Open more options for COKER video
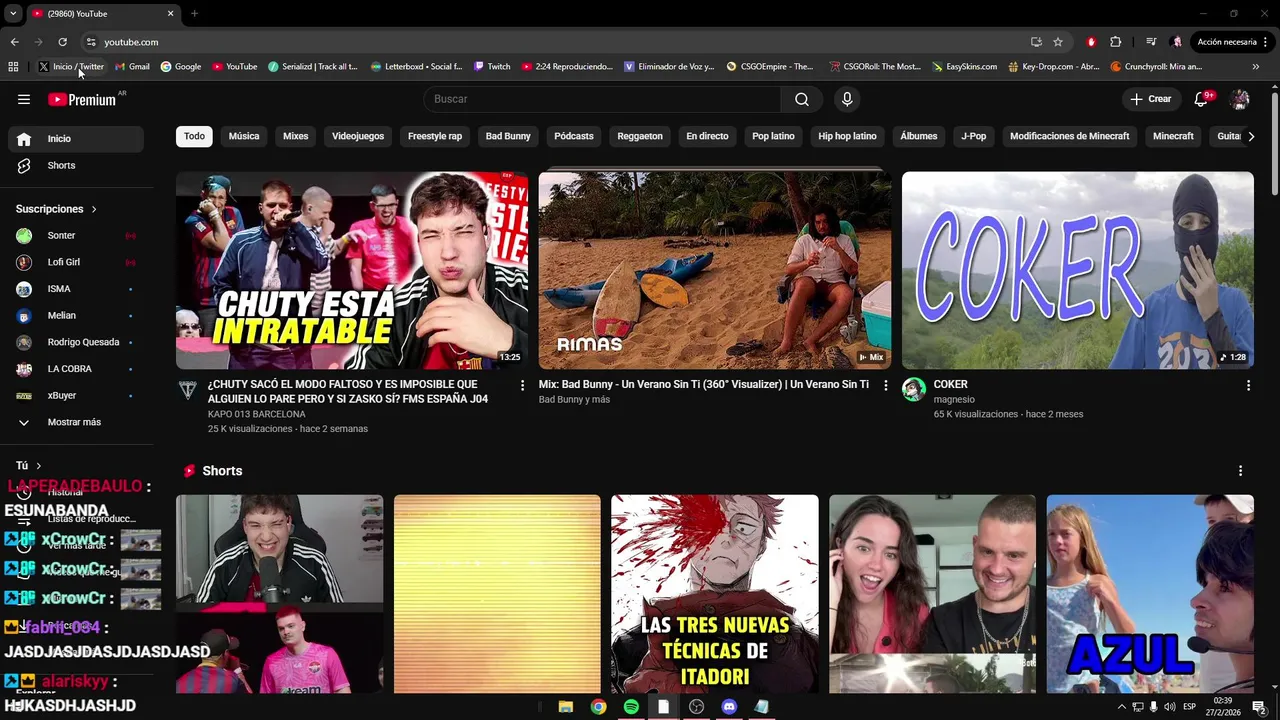1280x720 pixels. pyautogui.click(x=1248, y=385)
